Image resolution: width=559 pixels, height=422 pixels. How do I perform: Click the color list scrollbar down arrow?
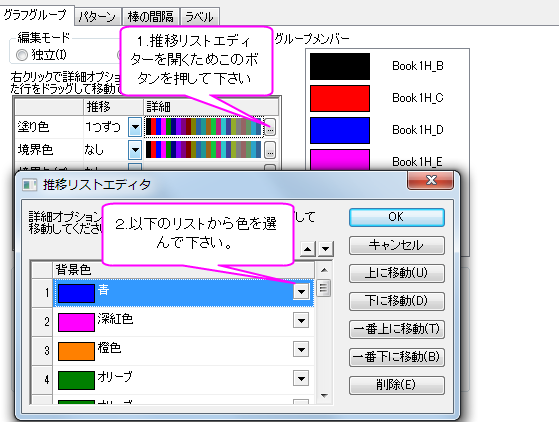324,396
